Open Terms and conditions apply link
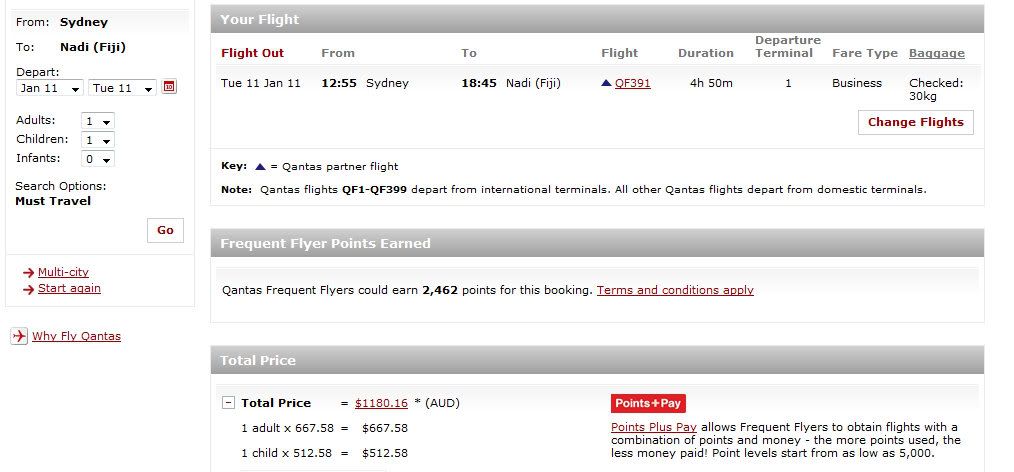The width and height of the screenshot is (1014, 472). [675, 290]
